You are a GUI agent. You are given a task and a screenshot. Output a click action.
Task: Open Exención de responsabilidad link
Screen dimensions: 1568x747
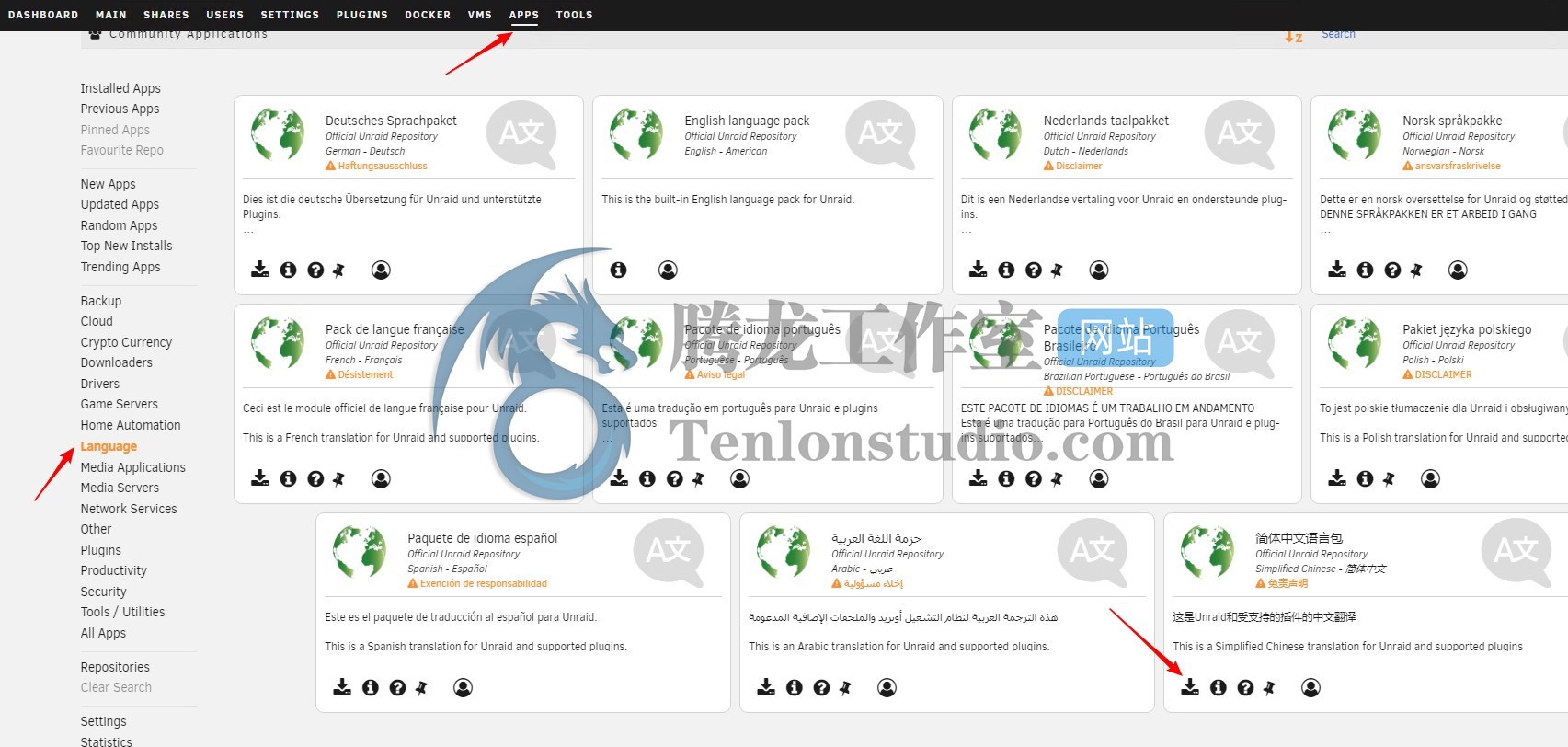(x=477, y=583)
